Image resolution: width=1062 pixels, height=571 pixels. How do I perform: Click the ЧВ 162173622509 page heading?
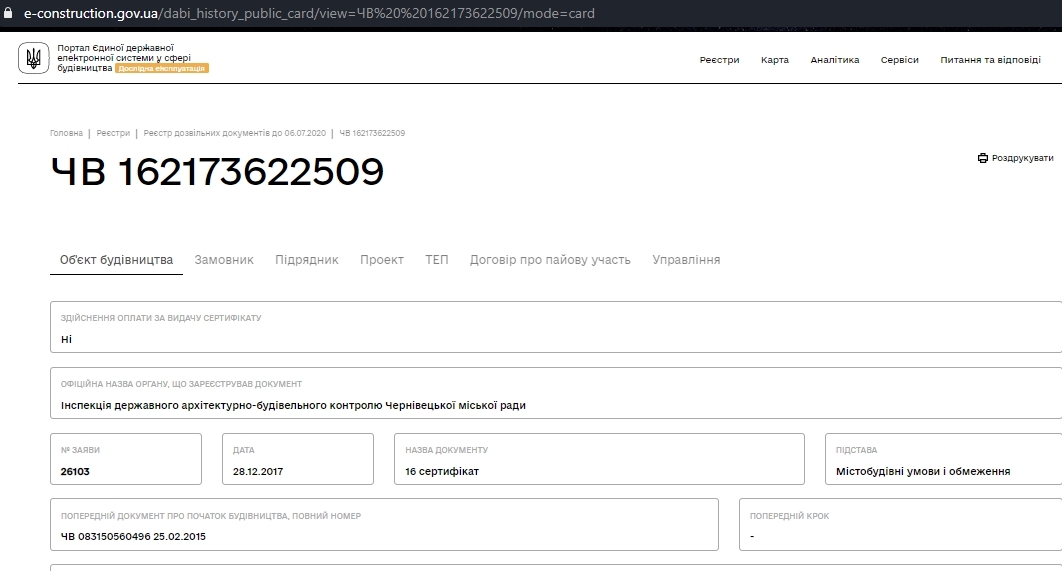[x=217, y=171]
